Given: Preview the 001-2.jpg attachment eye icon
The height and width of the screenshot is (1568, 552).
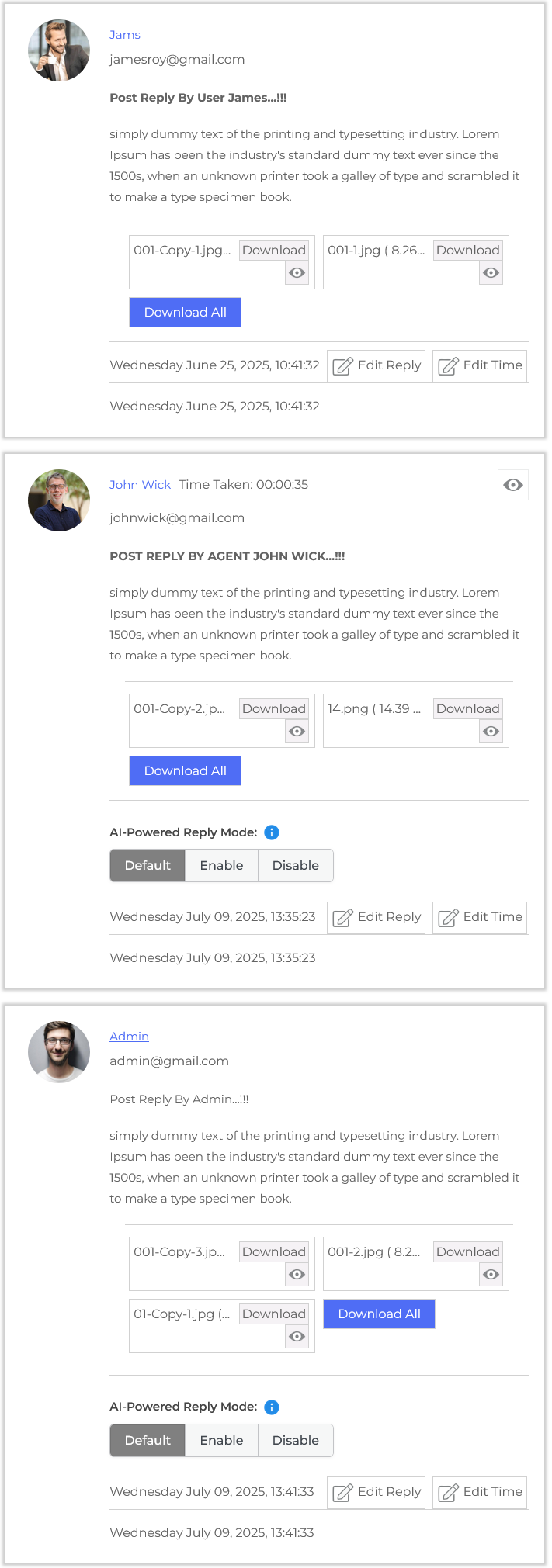Looking at the screenshot, I should [x=491, y=1275].
